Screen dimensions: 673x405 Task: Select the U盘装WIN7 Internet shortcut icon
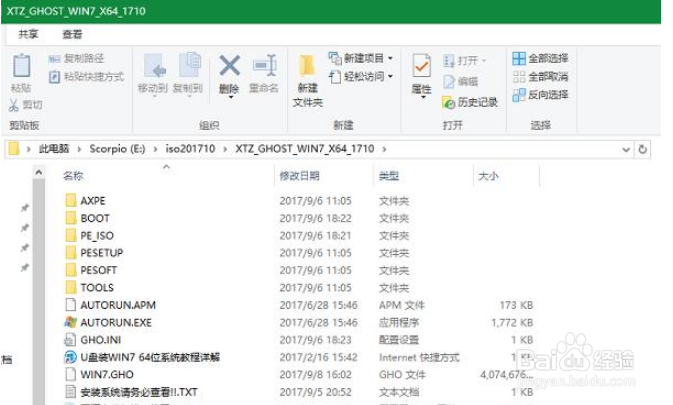(x=70, y=357)
